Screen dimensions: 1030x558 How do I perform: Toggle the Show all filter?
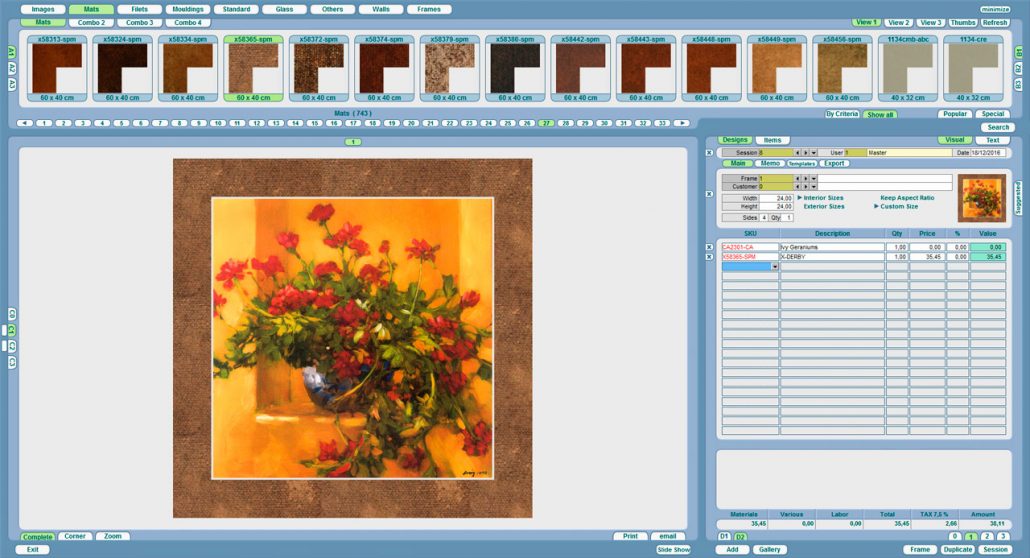(x=880, y=114)
